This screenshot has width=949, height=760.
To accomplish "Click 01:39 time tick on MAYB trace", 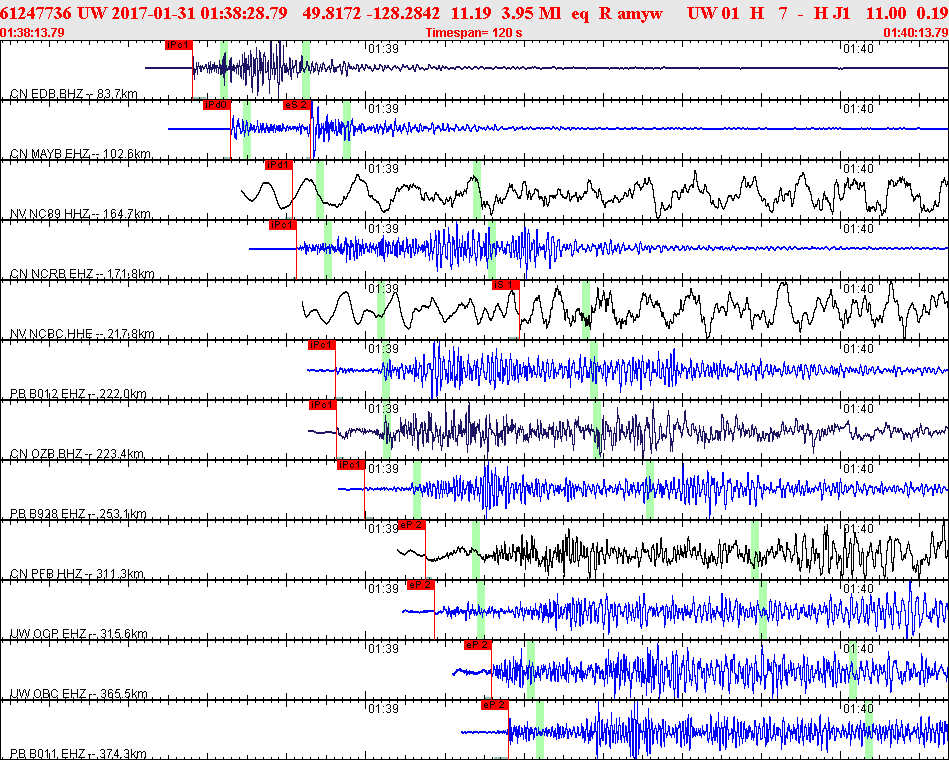I will tap(384, 108).
